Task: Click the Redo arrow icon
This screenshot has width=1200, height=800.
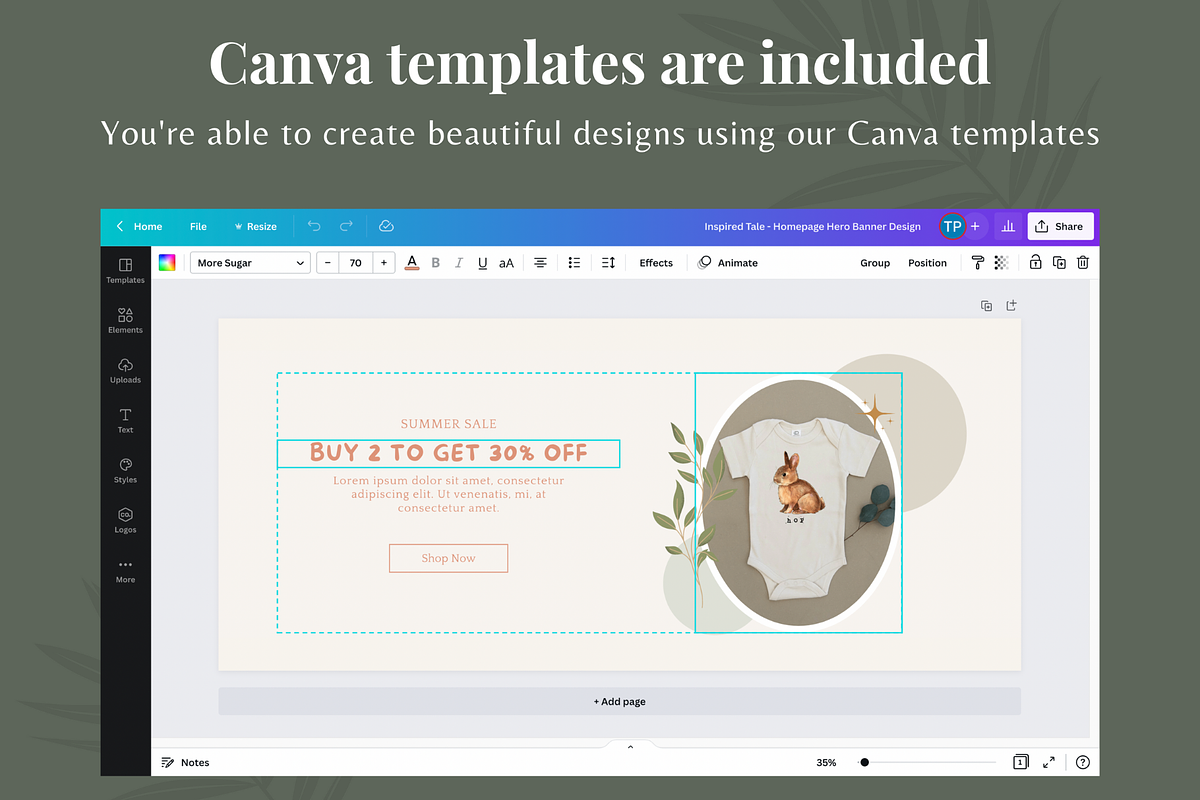Action: pos(346,226)
